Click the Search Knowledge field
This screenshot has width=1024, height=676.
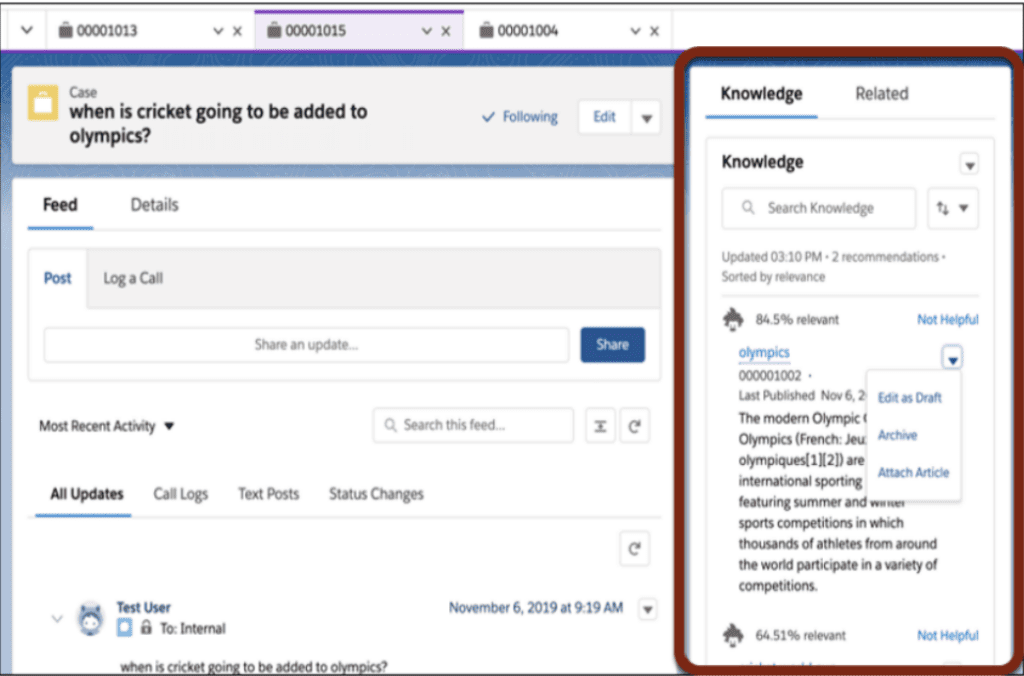point(819,208)
